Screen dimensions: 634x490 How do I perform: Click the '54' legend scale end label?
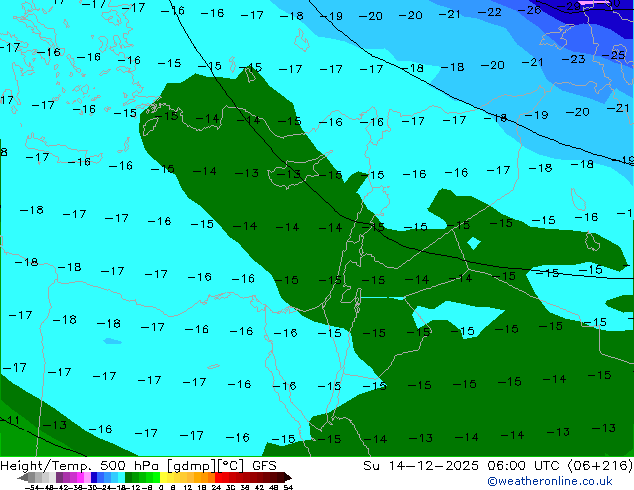point(288,487)
